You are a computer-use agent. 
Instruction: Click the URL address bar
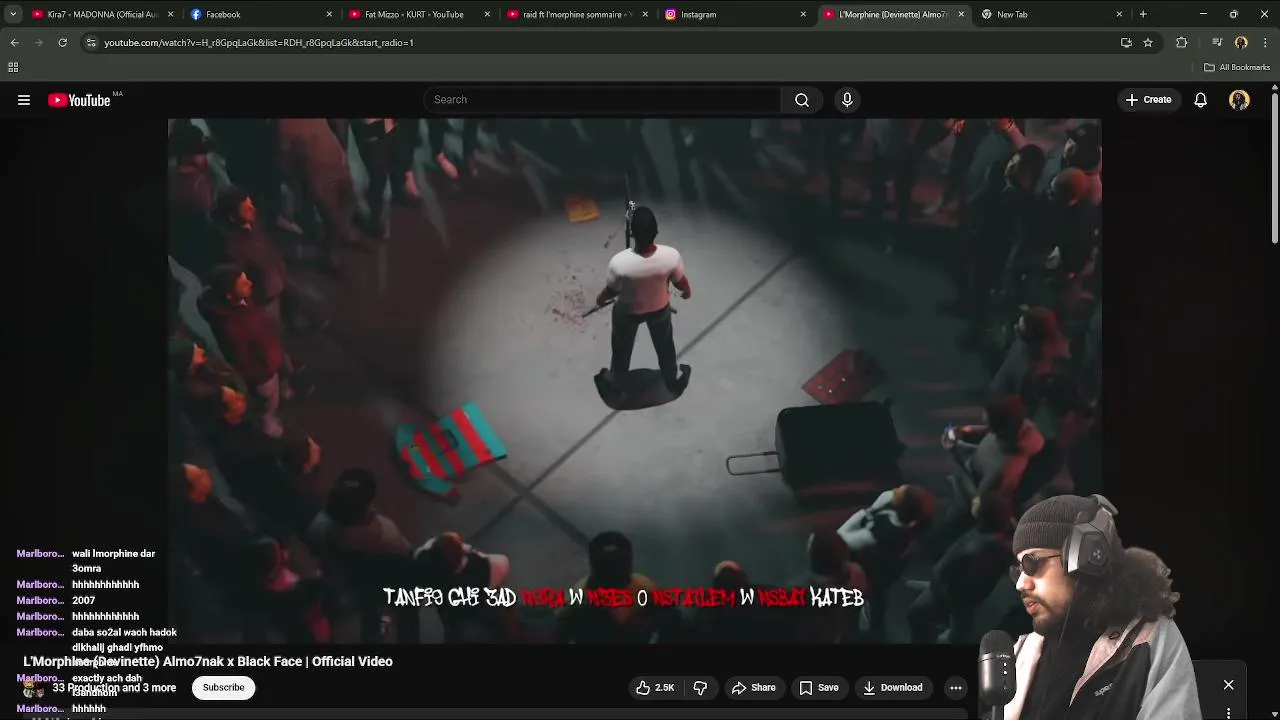(x=600, y=42)
